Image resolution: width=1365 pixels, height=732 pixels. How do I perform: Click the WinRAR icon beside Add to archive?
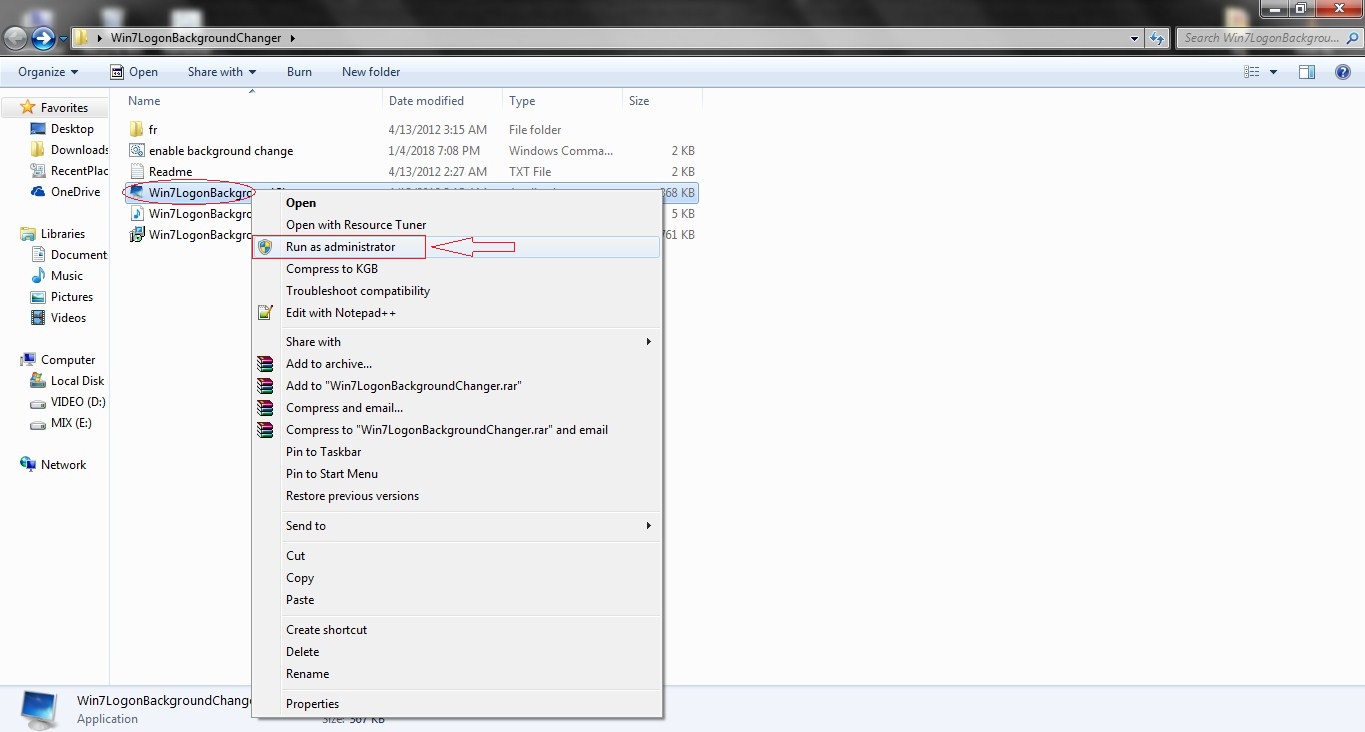pos(265,364)
